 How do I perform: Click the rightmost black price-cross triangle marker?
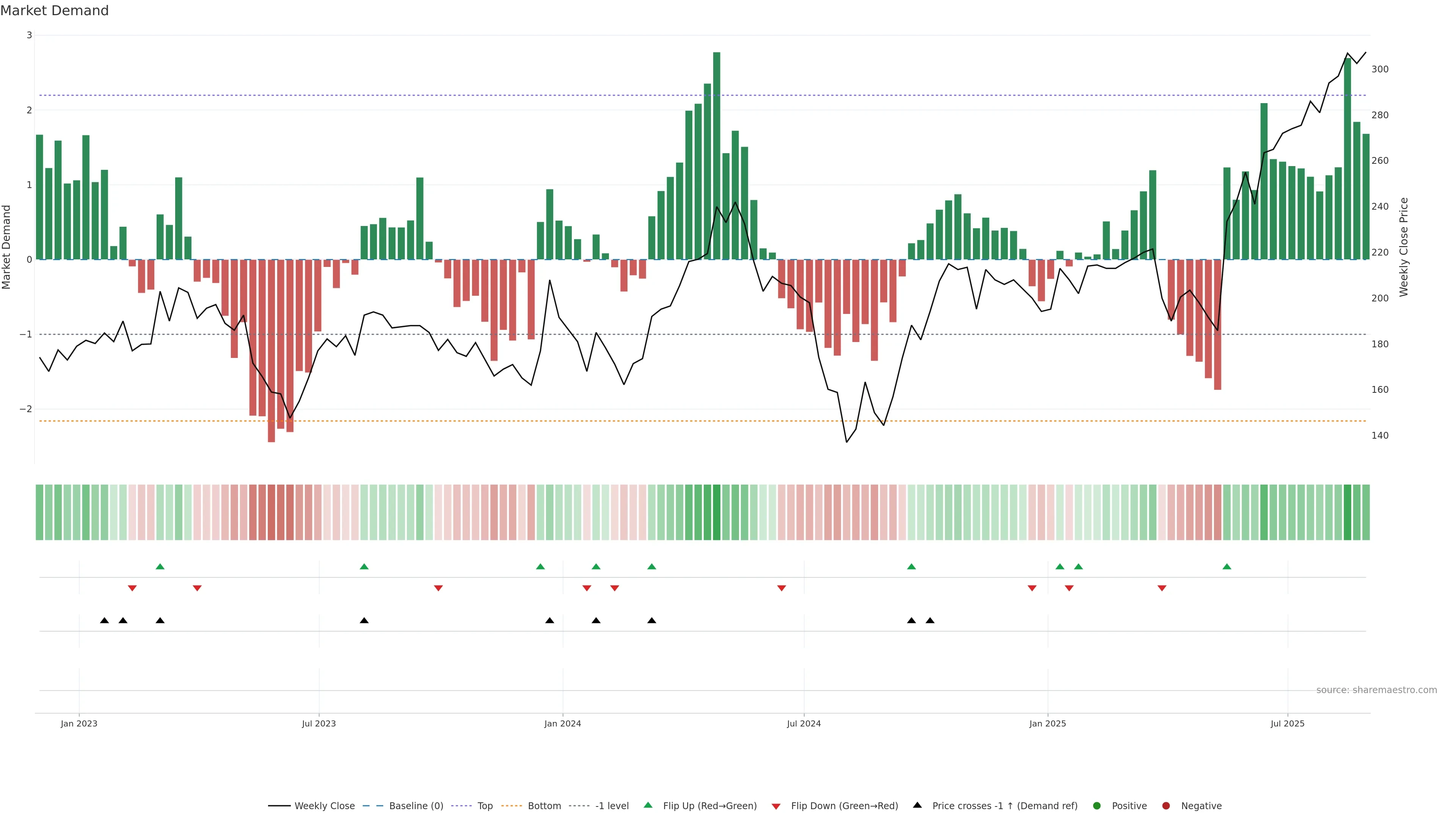(x=930, y=621)
